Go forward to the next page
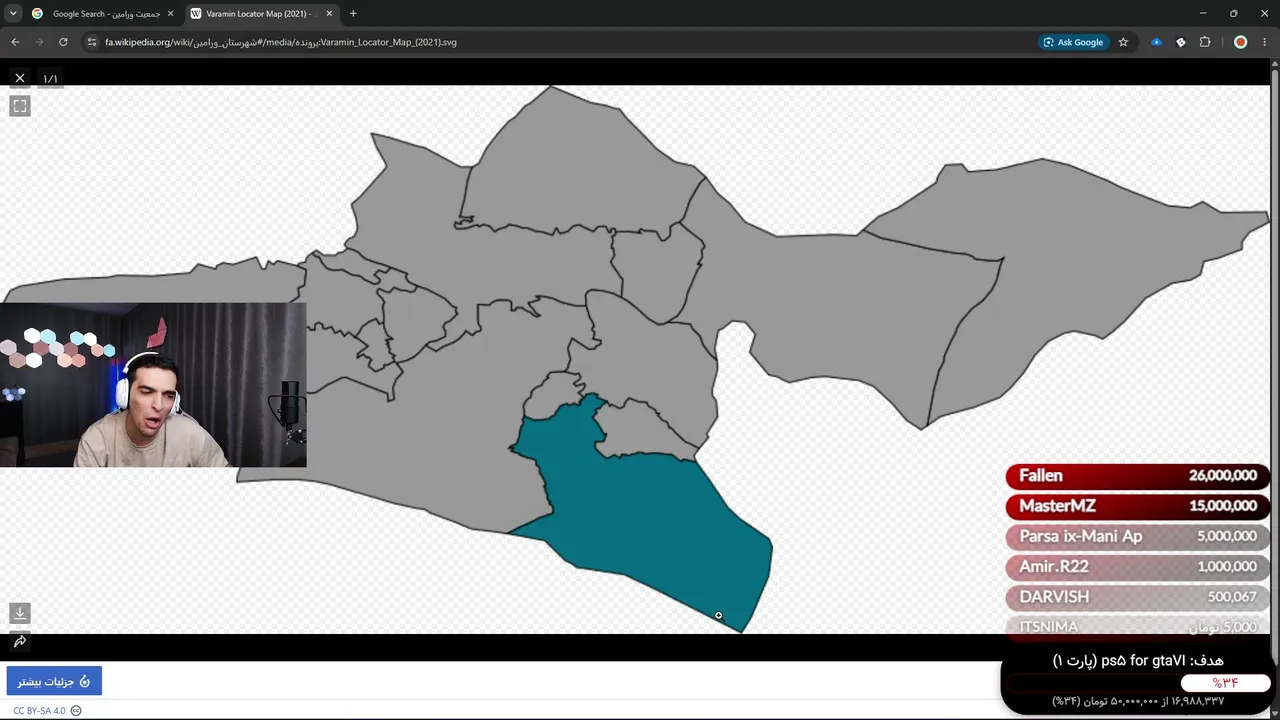The height and width of the screenshot is (720, 1280). coord(39,42)
